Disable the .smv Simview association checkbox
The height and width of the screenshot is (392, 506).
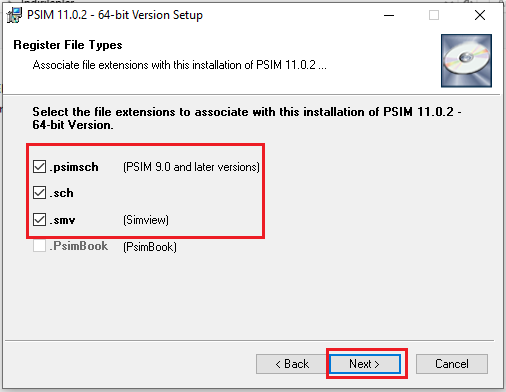(39, 220)
